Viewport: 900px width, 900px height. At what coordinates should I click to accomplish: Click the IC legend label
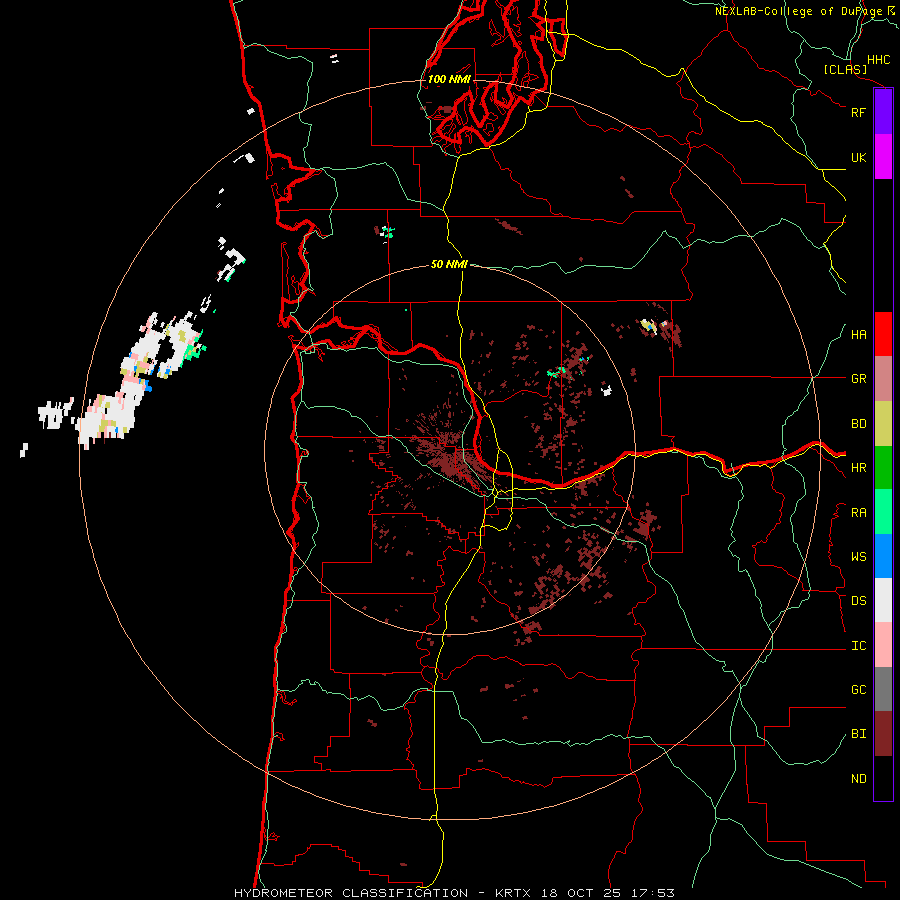(x=859, y=646)
